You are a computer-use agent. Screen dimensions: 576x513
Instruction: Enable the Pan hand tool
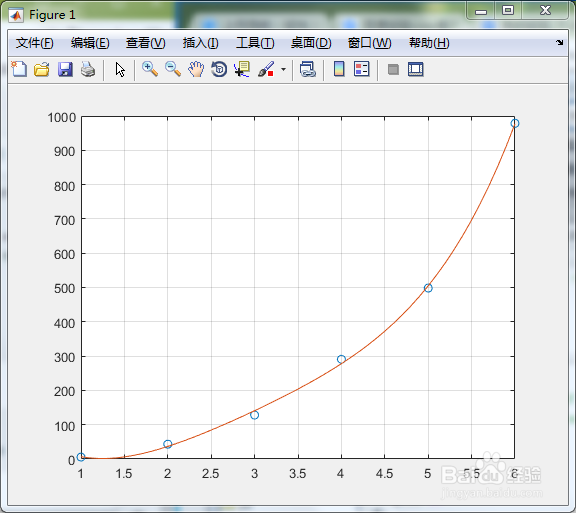pos(196,69)
